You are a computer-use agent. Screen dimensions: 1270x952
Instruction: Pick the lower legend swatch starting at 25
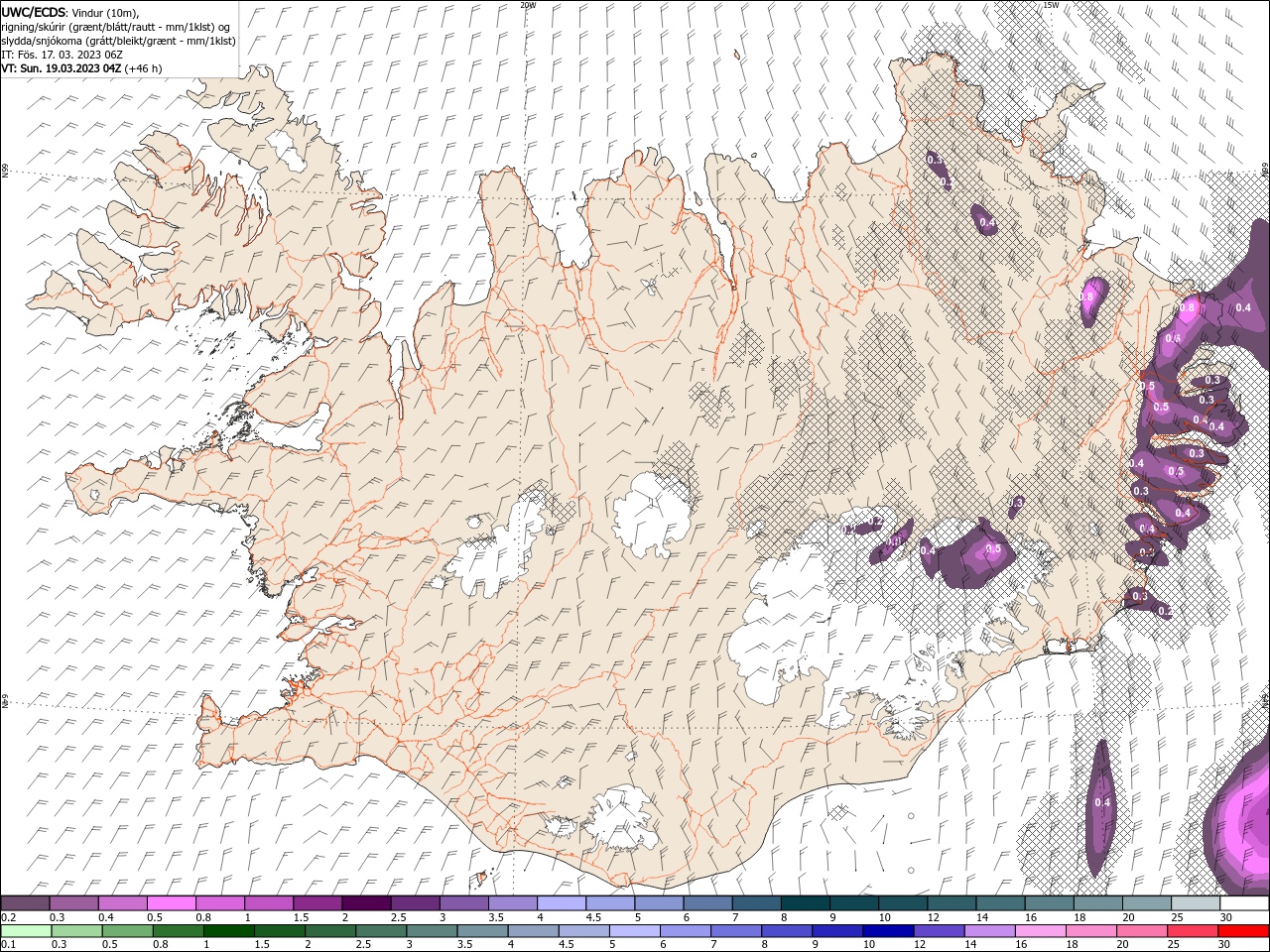pos(1192,931)
